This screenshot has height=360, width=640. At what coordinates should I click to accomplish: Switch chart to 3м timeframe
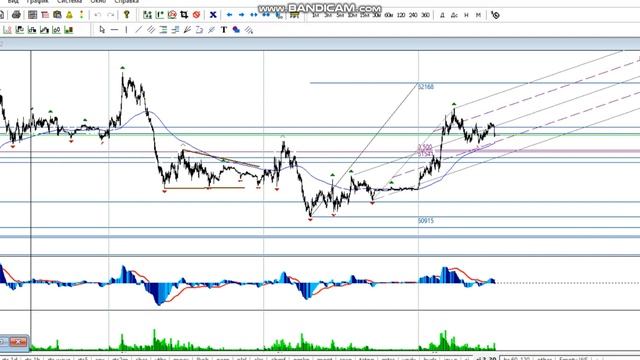click(328, 15)
